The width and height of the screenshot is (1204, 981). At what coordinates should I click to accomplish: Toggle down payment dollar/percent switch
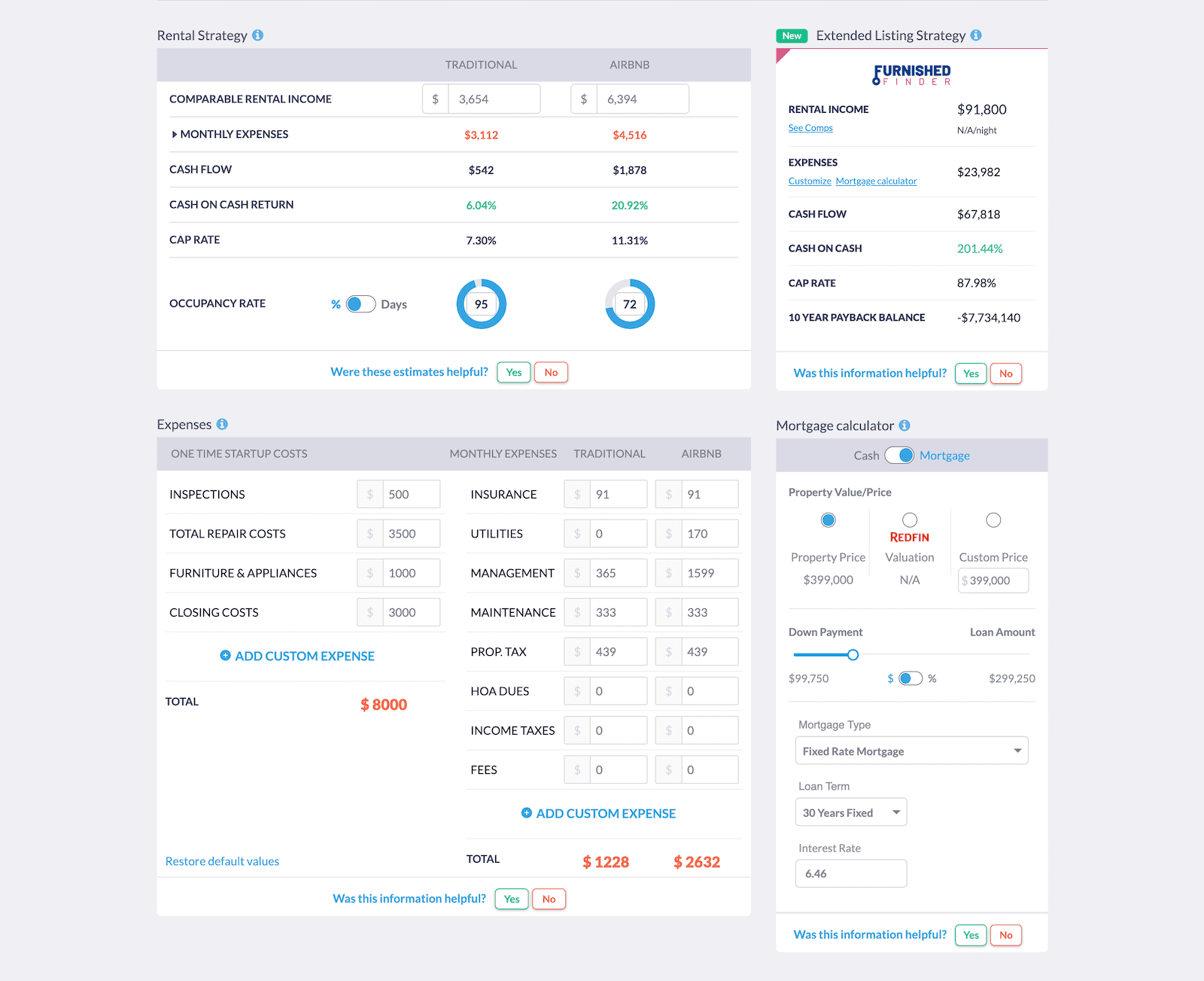(x=911, y=678)
